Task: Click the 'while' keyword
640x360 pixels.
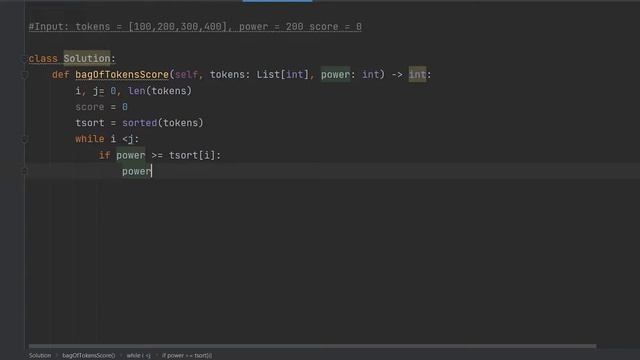Action: 90,139
